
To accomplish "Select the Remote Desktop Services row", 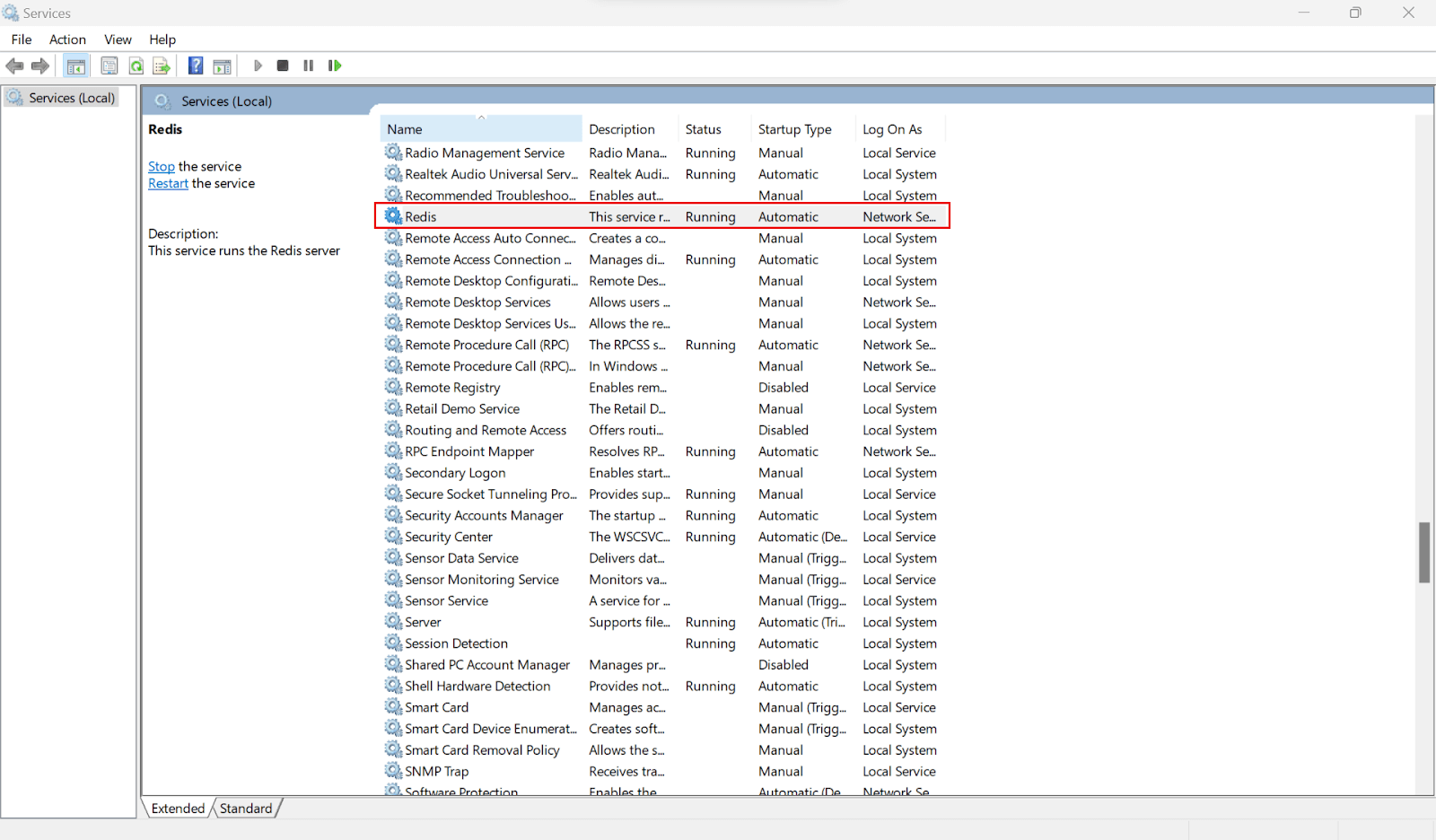I will (x=664, y=302).
